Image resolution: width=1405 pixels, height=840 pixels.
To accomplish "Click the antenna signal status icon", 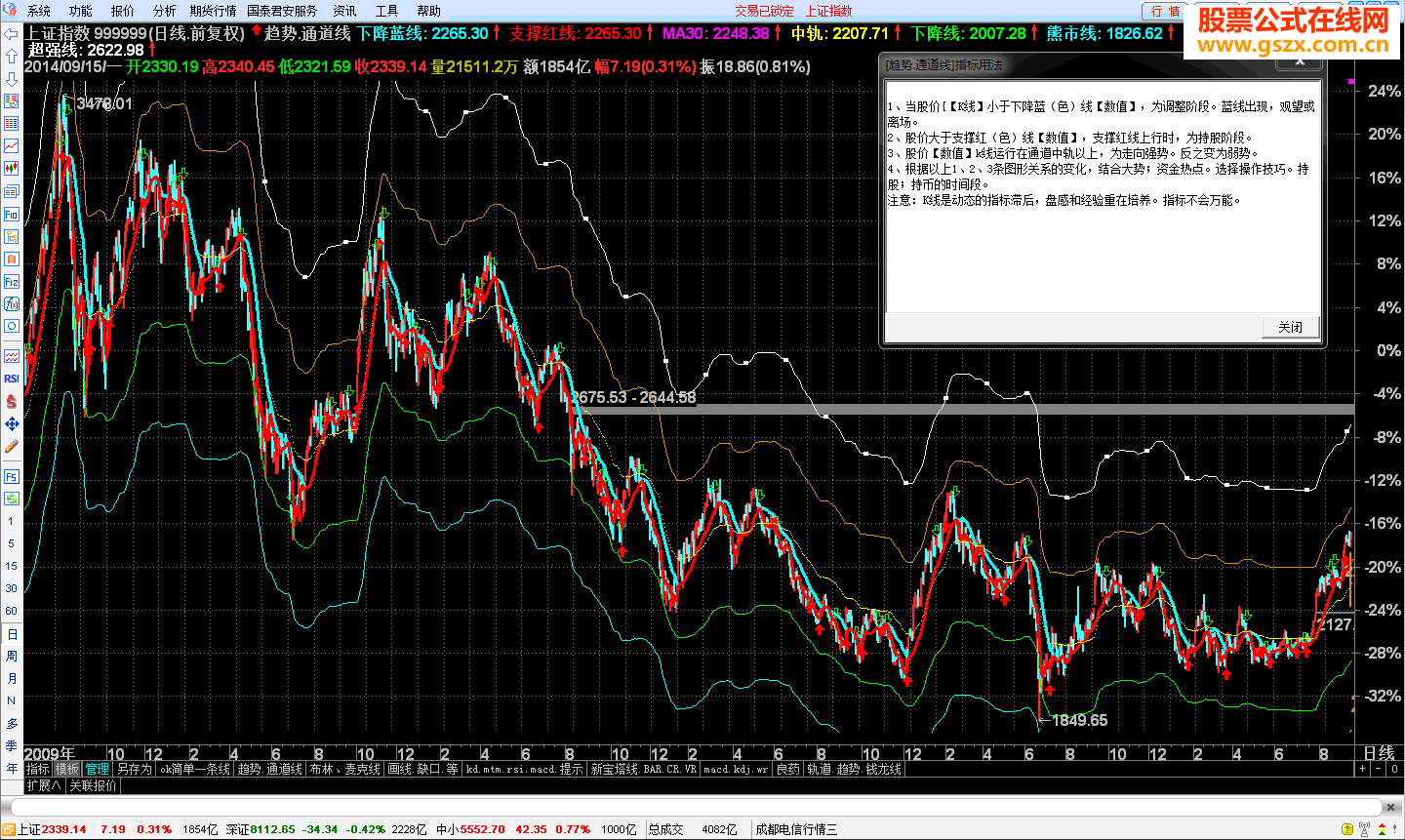I will tap(1365, 829).
